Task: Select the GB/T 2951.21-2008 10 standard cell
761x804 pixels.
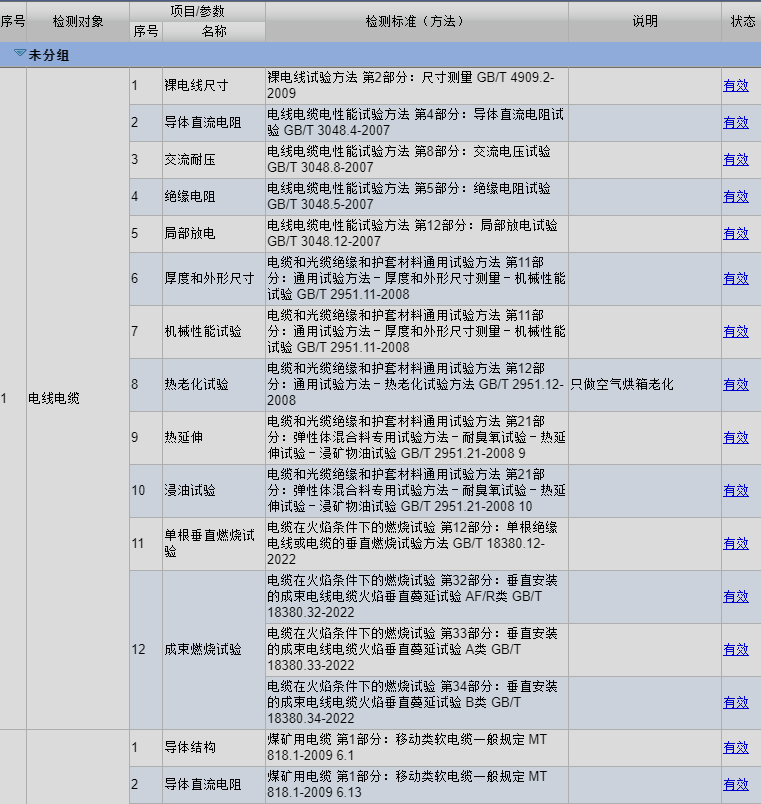Action: [x=416, y=490]
